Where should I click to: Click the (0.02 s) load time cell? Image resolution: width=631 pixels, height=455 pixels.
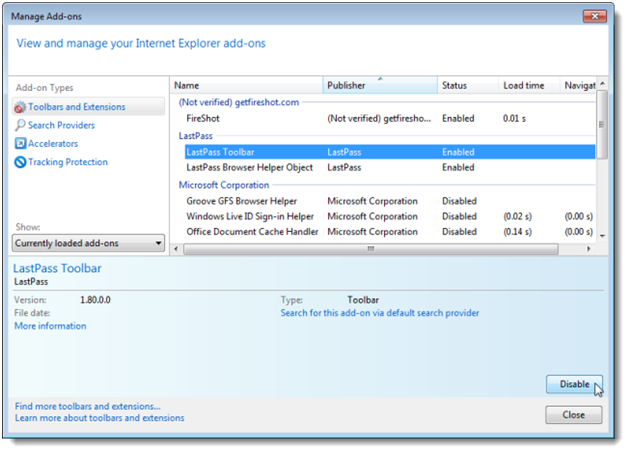pyautogui.click(x=518, y=216)
